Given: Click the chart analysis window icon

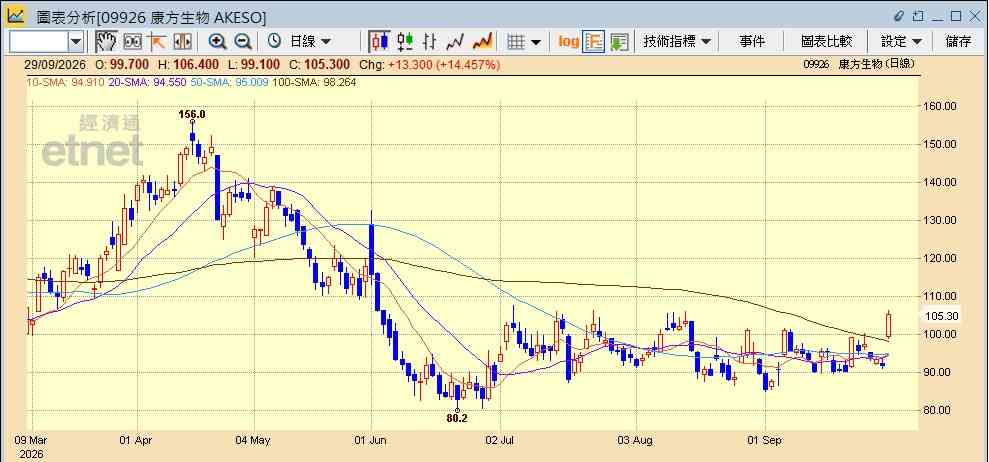Looking at the screenshot, I should 16,16.
